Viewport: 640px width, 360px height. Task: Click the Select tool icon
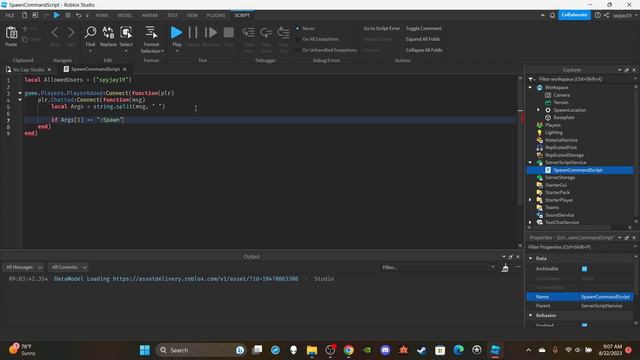[126, 33]
